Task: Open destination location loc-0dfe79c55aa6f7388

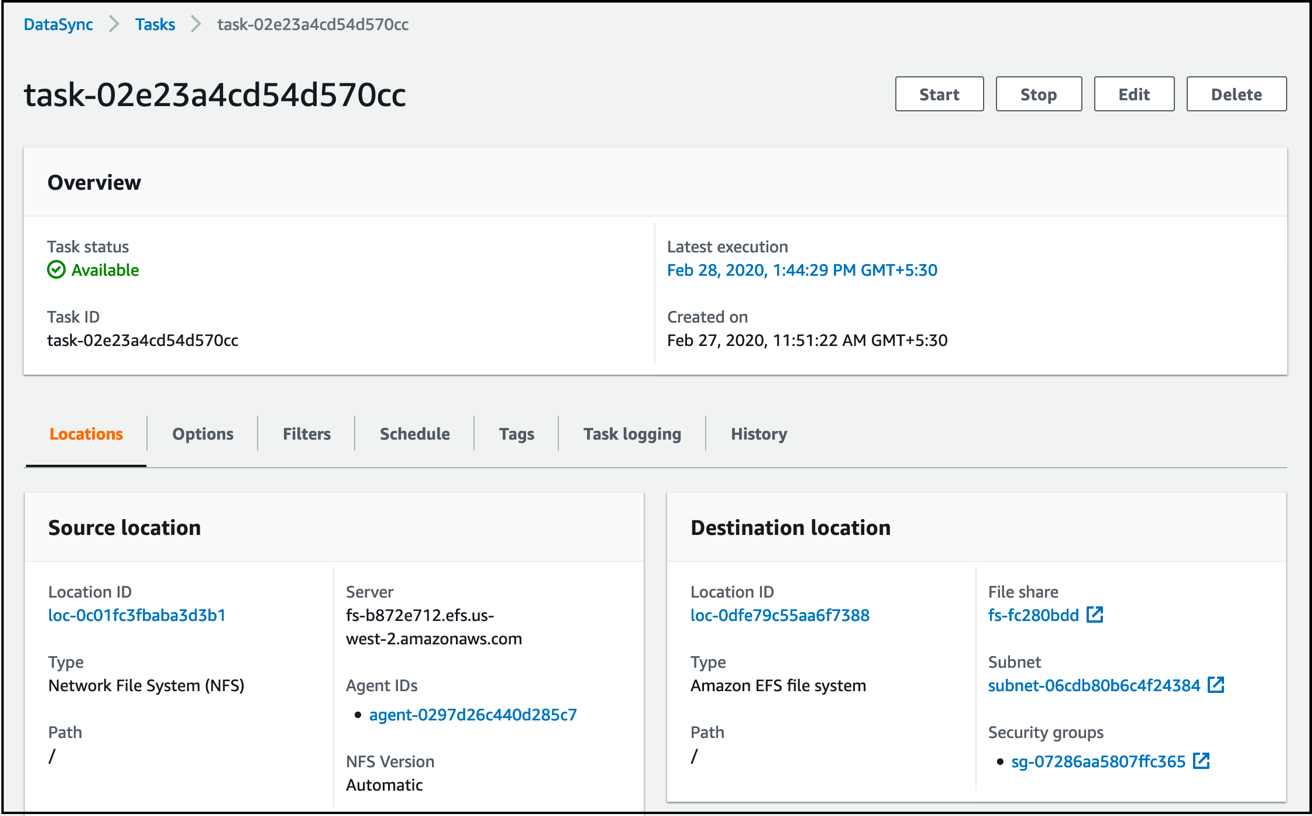Action: click(x=780, y=615)
